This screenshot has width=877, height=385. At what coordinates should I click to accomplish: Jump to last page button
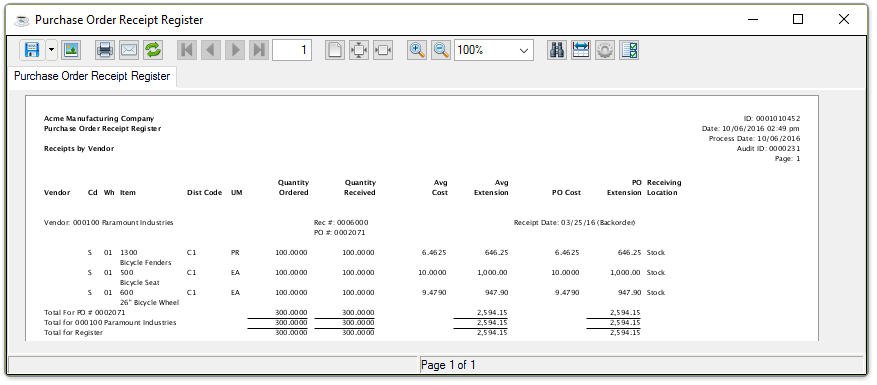[x=259, y=50]
